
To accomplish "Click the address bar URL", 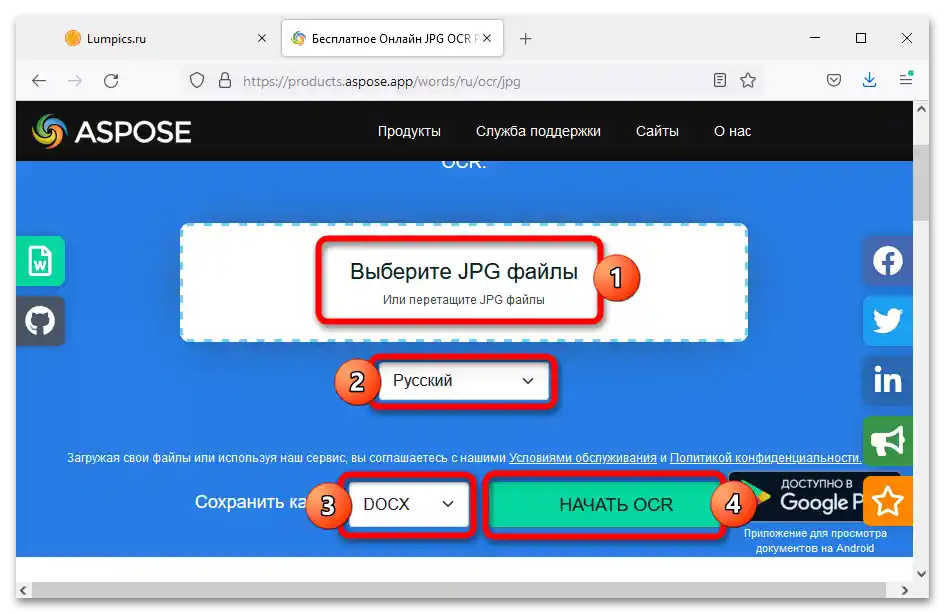I will 381,81.
